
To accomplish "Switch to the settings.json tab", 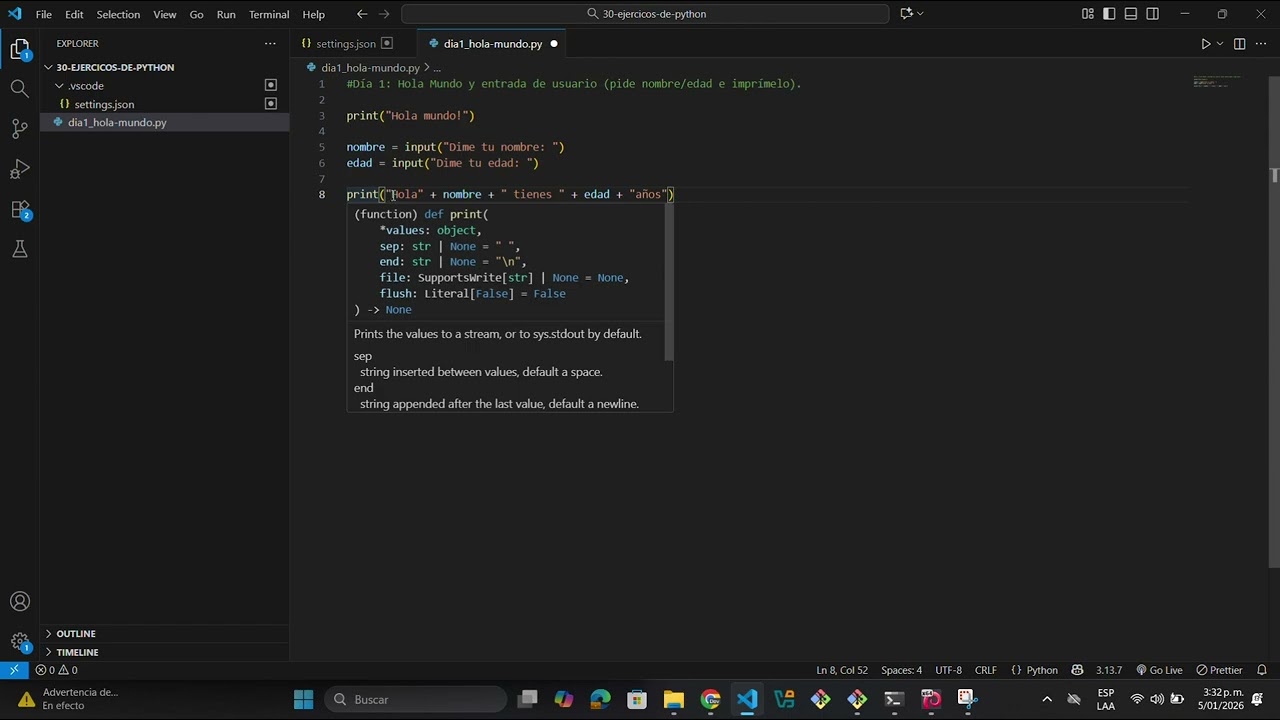I will coord(345,44).
